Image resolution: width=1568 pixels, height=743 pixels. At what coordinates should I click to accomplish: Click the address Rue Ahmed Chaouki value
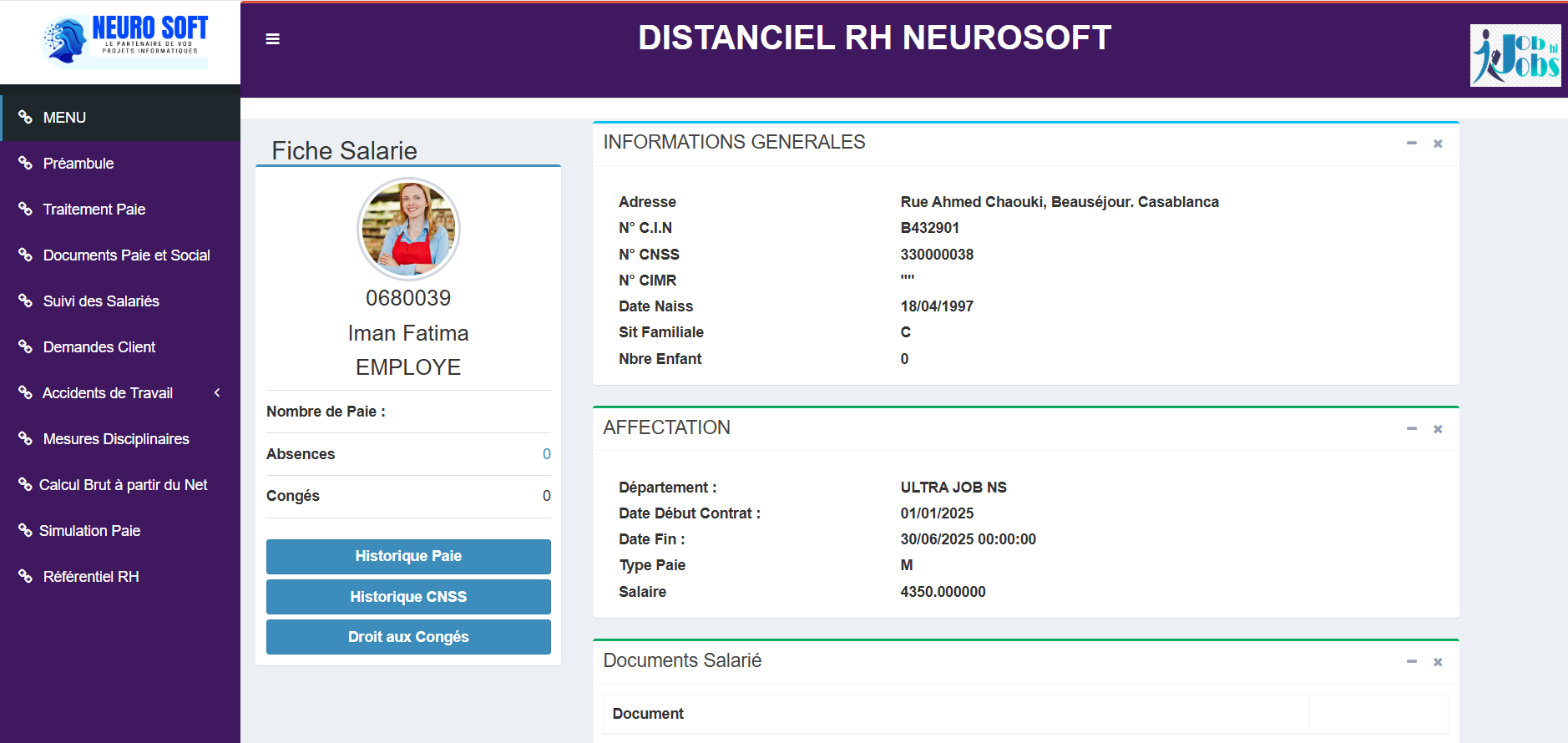(1060, 202)
